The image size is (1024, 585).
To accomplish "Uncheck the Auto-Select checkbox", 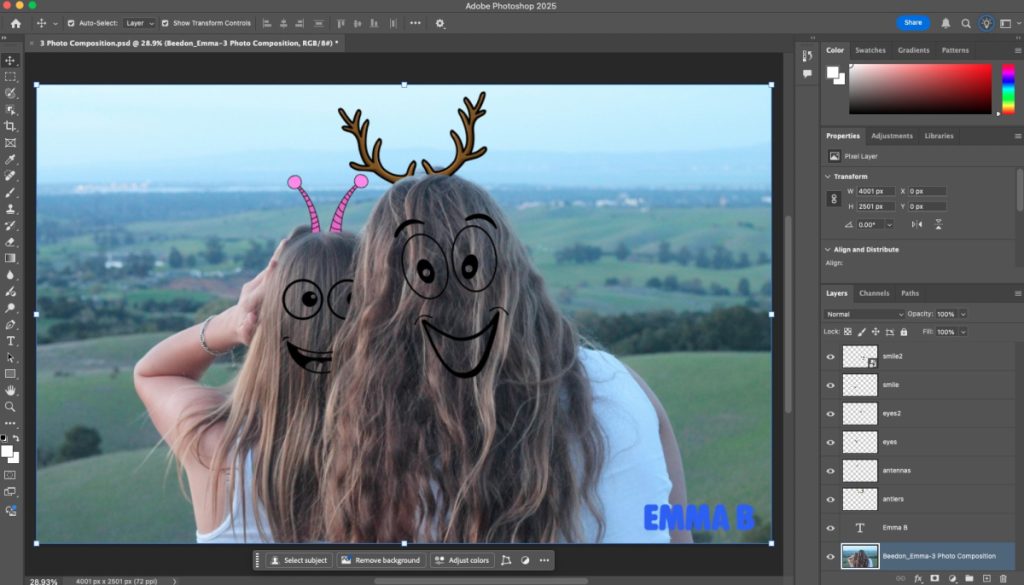I will 71,23.
